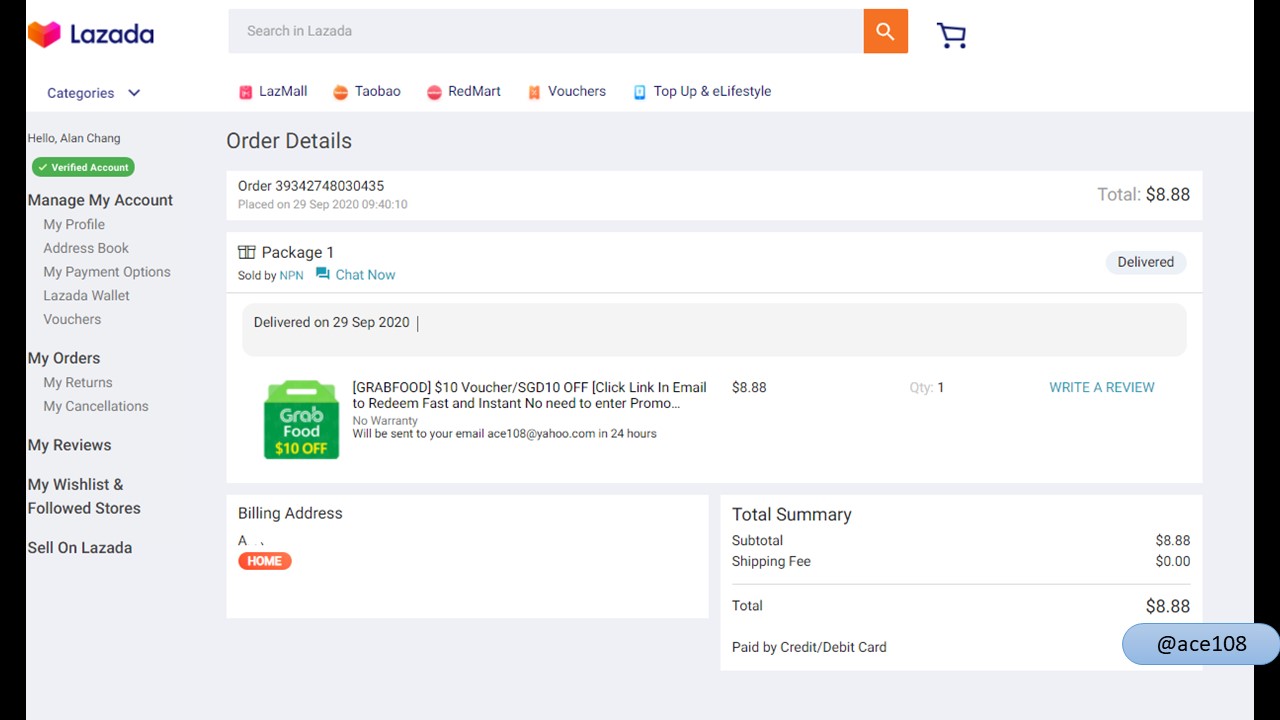Click the Verified Account badge

coord(83,167)
